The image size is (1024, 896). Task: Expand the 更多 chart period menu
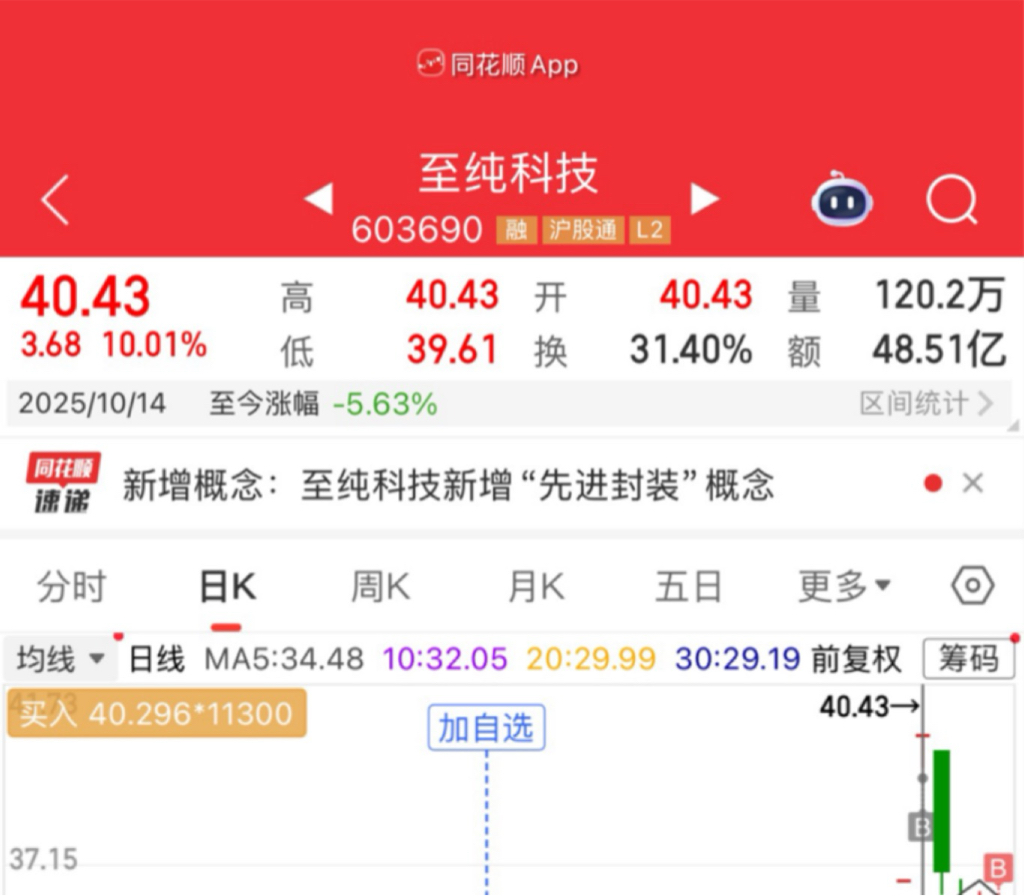844,586
